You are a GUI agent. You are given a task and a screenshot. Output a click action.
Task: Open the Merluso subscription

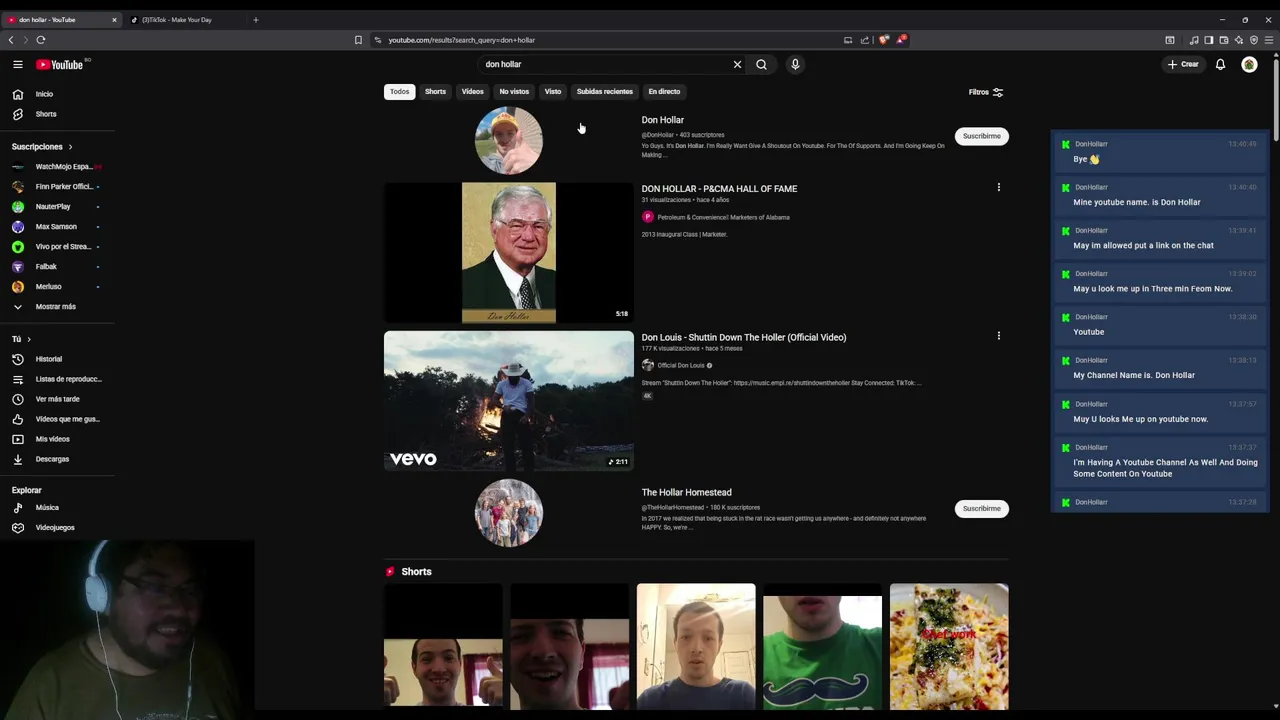tap(58, 287)
